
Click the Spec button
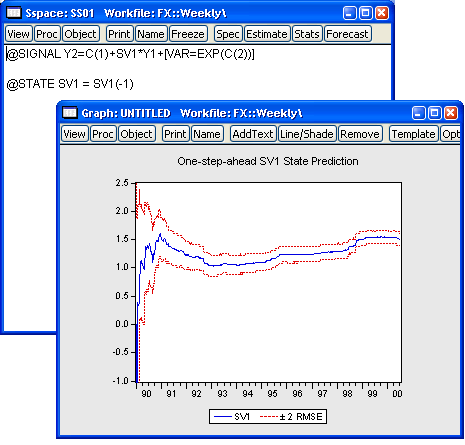(228, 34)
